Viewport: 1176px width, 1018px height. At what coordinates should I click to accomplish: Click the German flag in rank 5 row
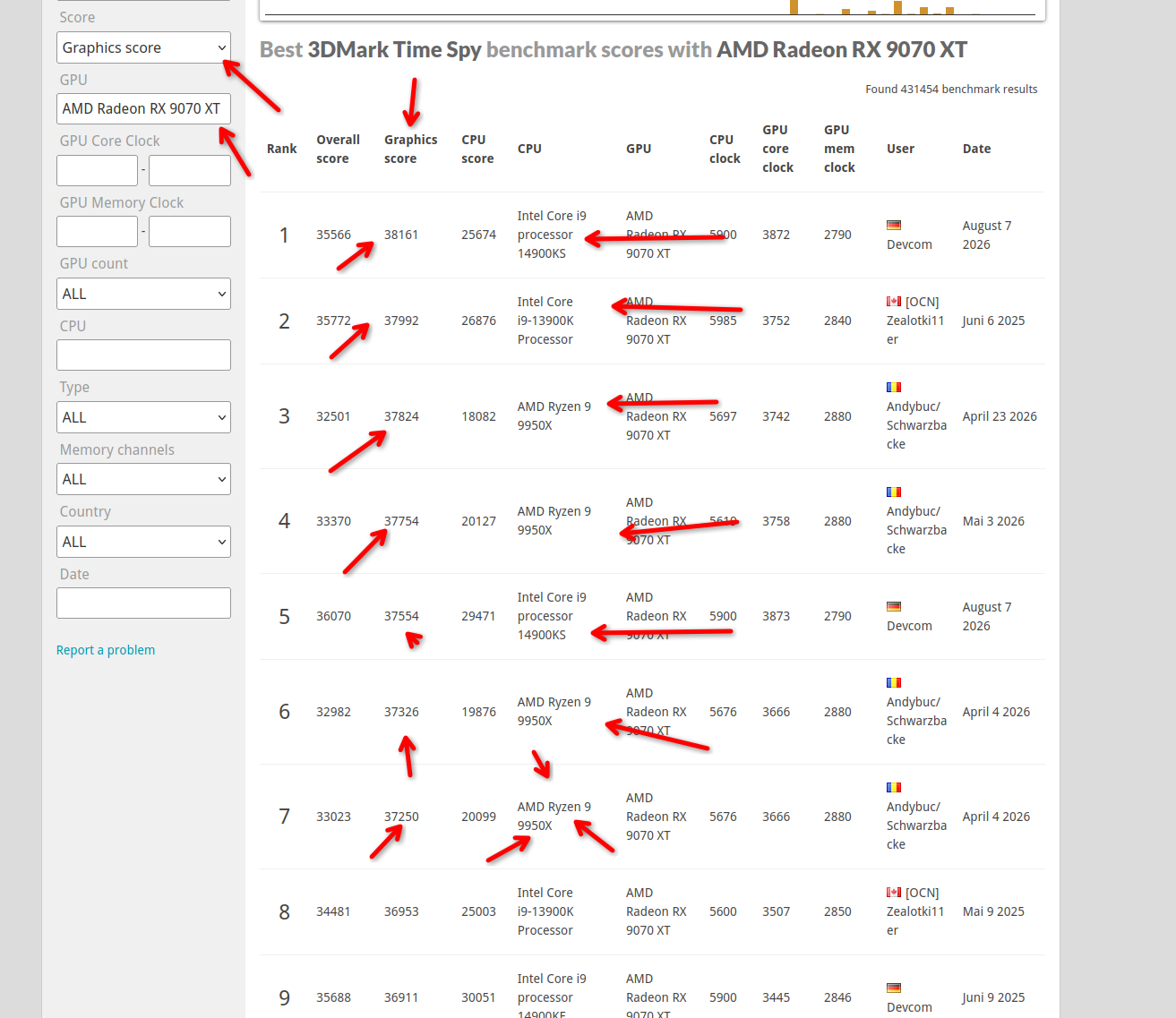pyautogui.click(x=894, y=607)
